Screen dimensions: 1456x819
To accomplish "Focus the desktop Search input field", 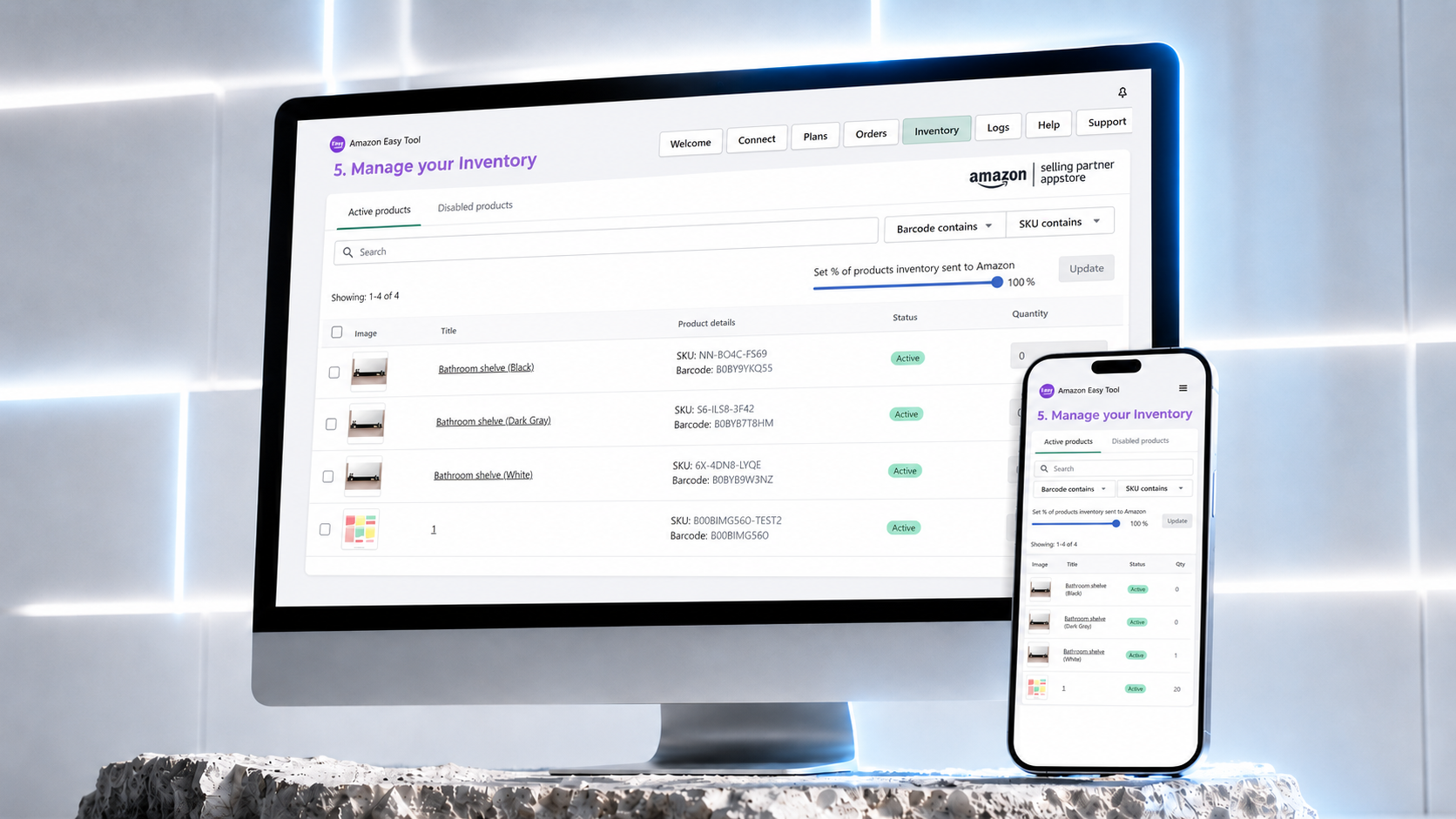I will 605,244.
